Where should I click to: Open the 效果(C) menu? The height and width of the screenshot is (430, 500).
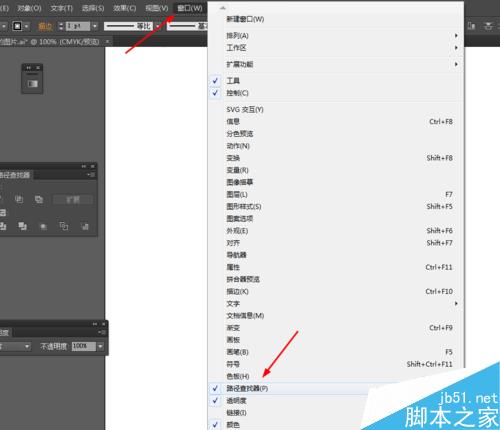click(124, 8)
